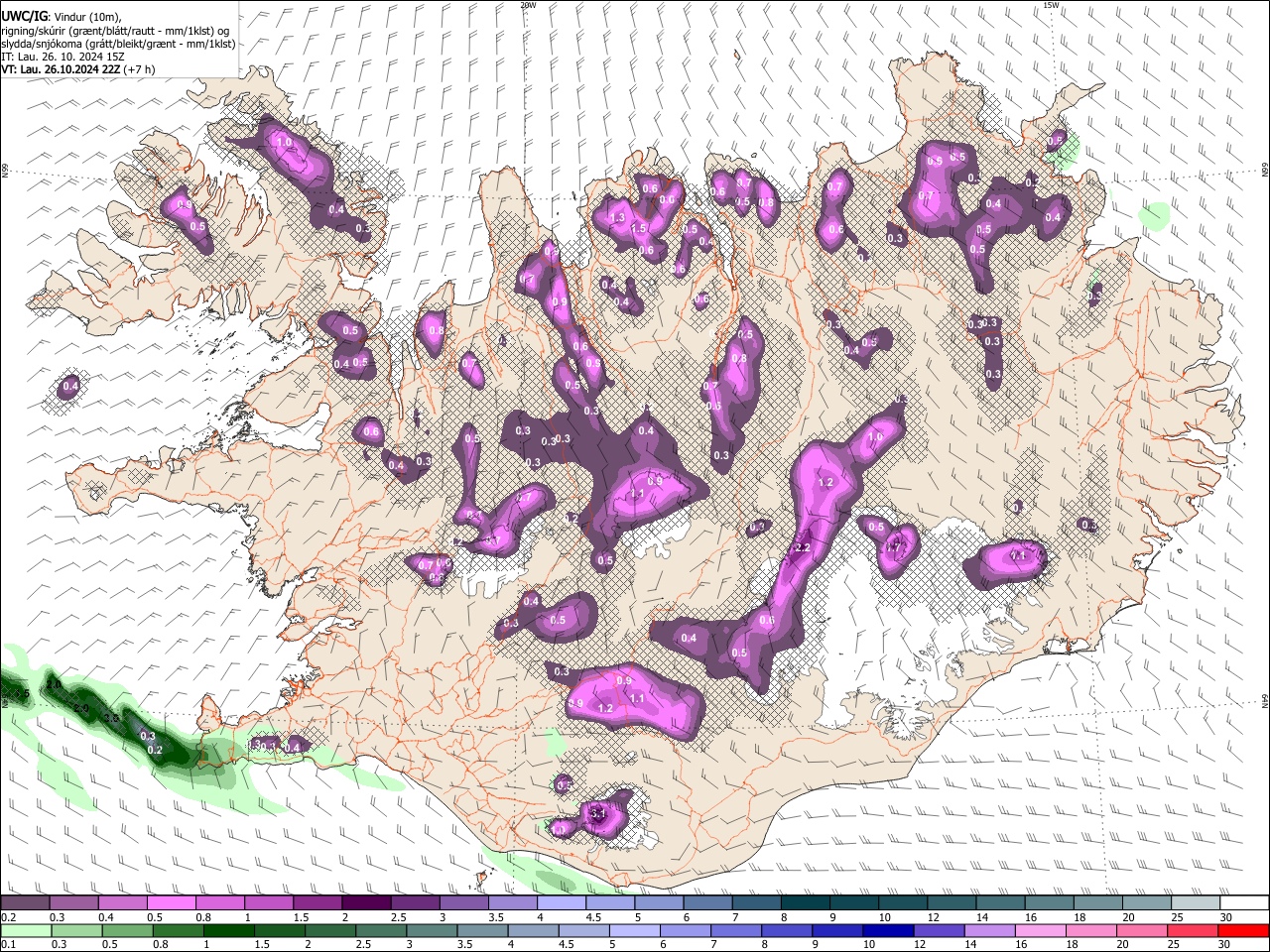Click the '20W' longitude label
This screenshot has height=952, width=1270.
(x=528, y=5)
